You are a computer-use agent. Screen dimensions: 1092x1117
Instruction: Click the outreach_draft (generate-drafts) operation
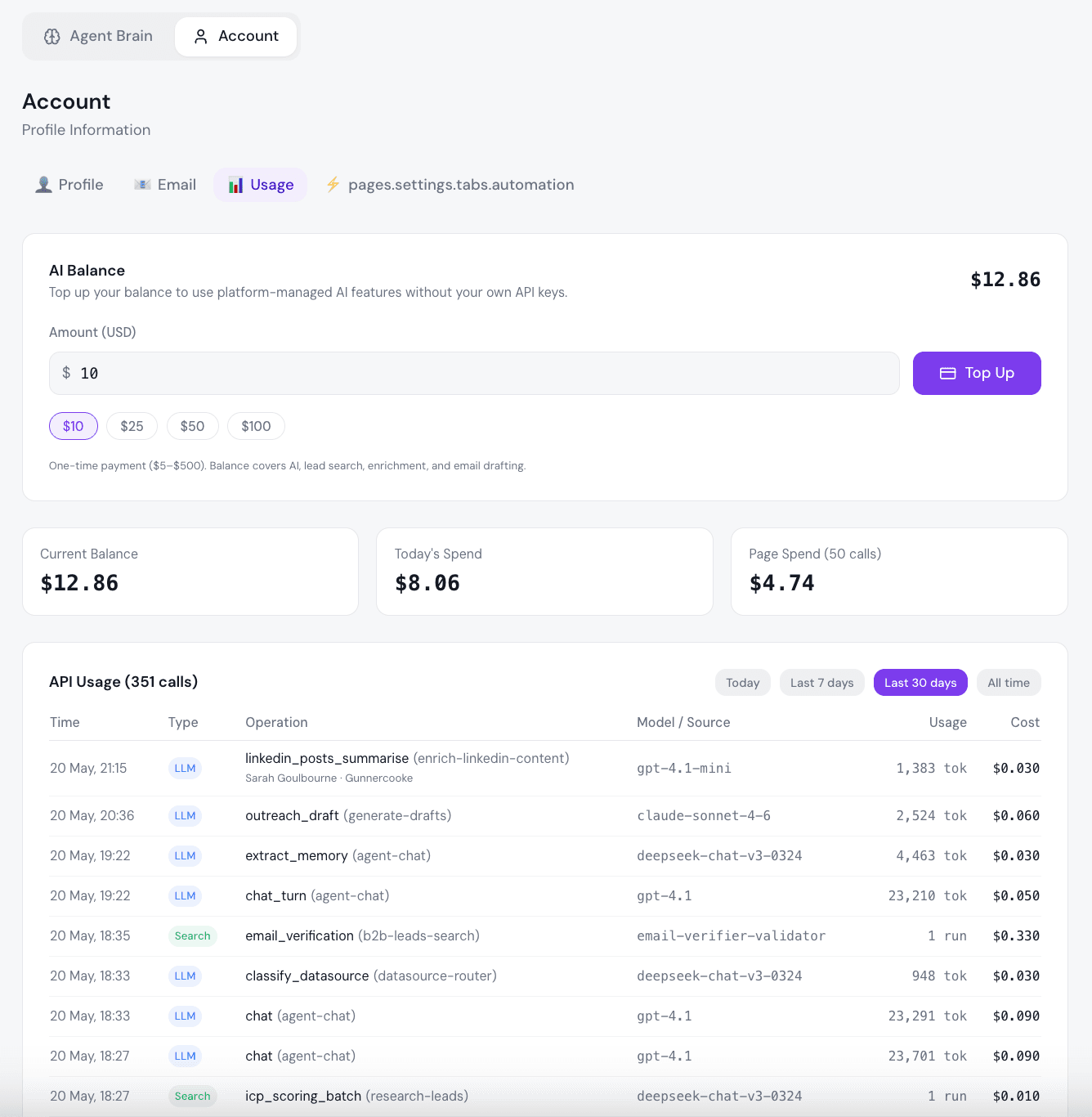pyautogui.click(x=348, y=815)
